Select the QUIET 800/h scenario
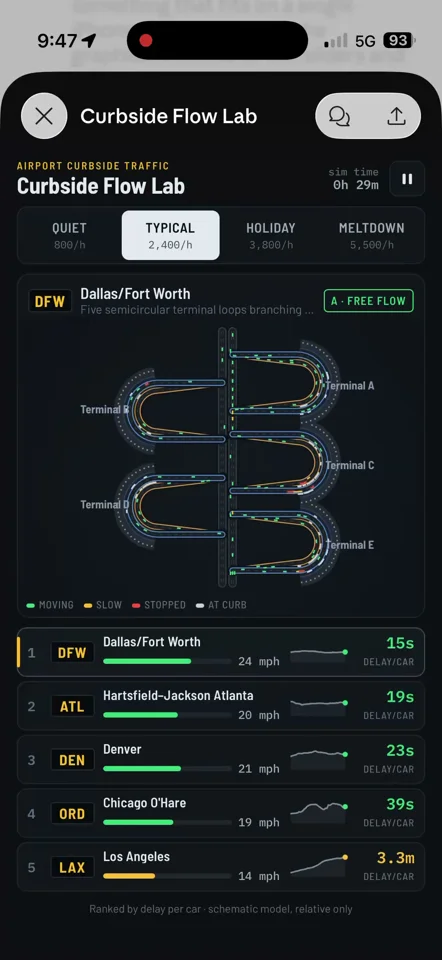 [69, 236]
